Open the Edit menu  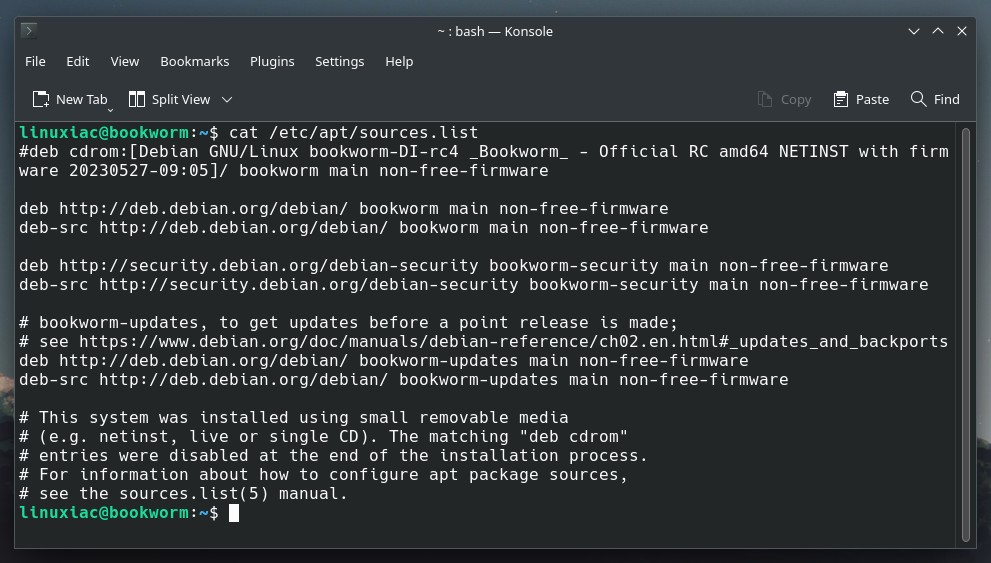coord(78,61)
